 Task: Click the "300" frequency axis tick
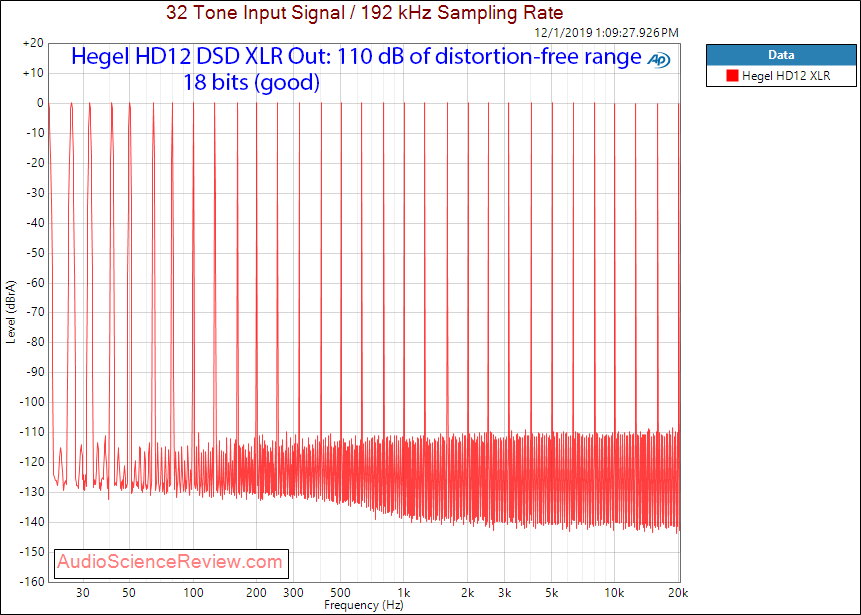[x=293, y=593]
